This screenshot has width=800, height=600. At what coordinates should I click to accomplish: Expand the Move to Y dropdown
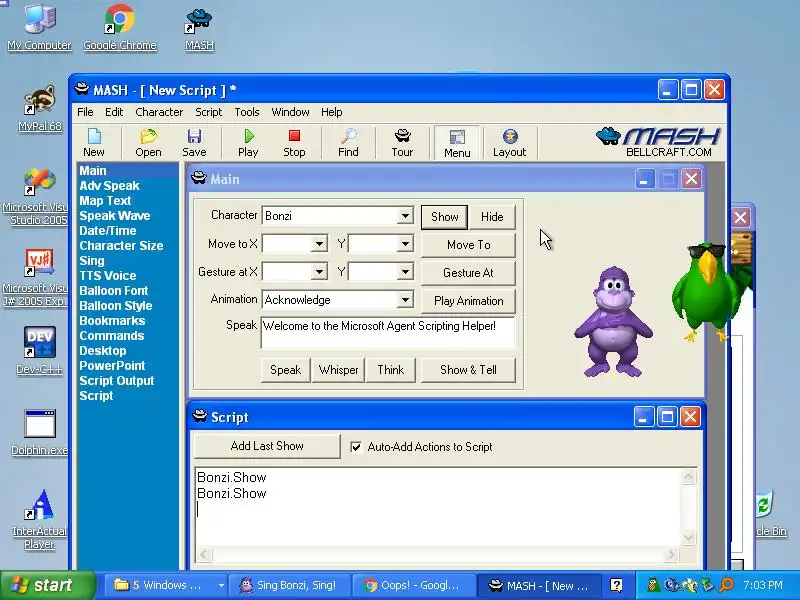405,244
